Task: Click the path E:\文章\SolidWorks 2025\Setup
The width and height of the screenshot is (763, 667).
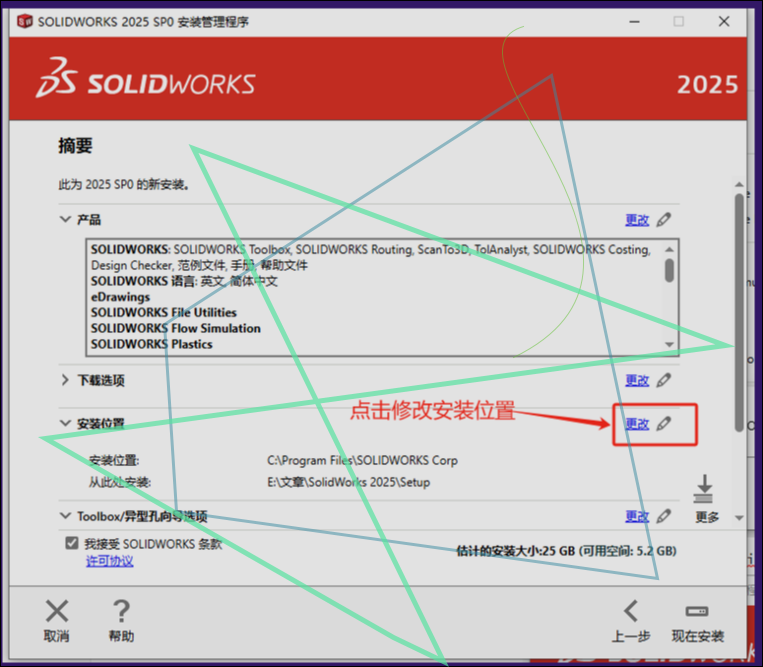Action: pos(348,482)
